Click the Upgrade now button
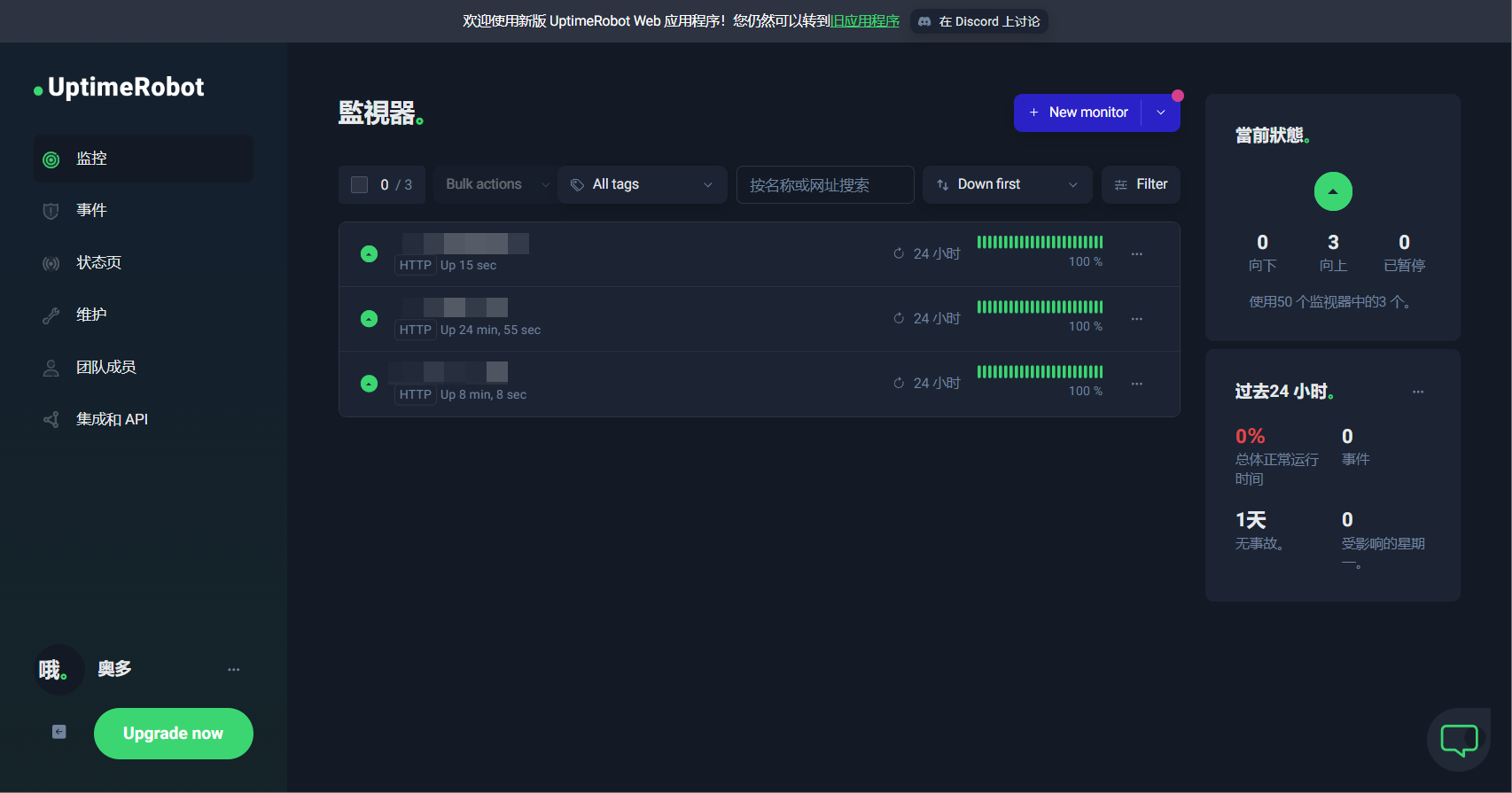Screen dimensions: 1512x793 tap(174, 734)
